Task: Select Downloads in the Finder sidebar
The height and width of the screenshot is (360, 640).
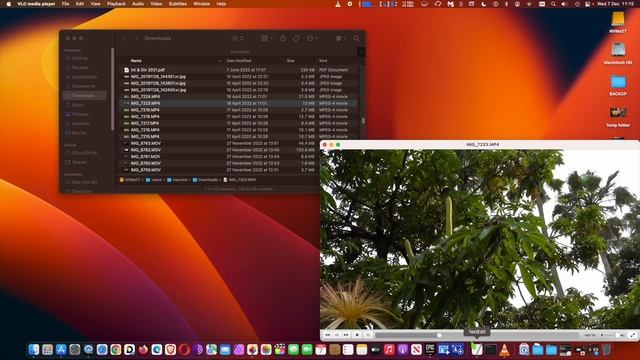Action: pos(83,96)
